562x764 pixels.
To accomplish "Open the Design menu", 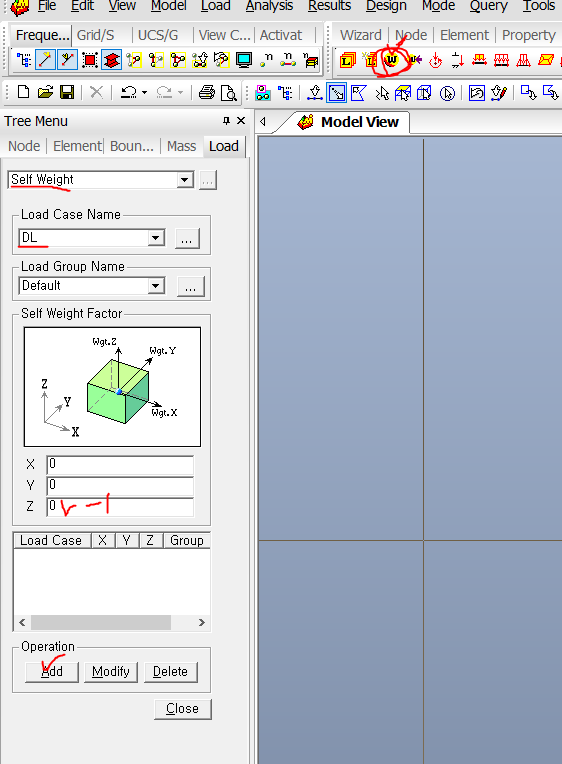I will (386, 6).
